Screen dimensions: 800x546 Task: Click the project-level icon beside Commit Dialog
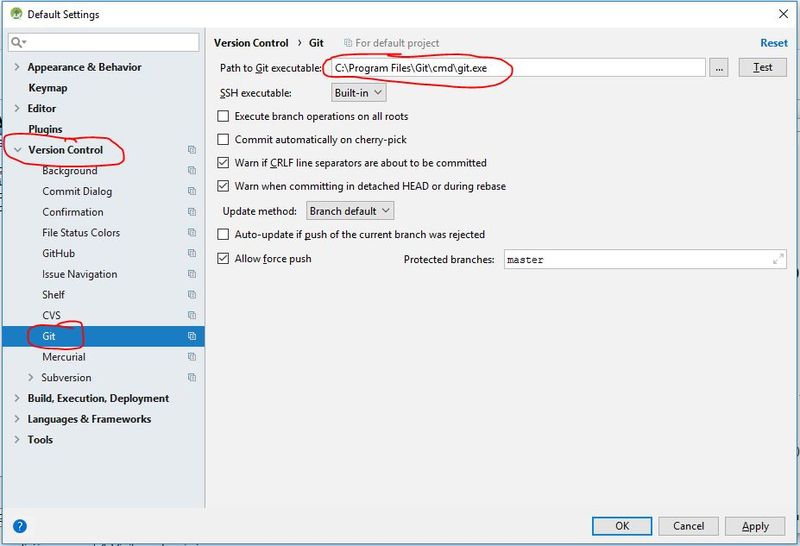pos(192,191)
